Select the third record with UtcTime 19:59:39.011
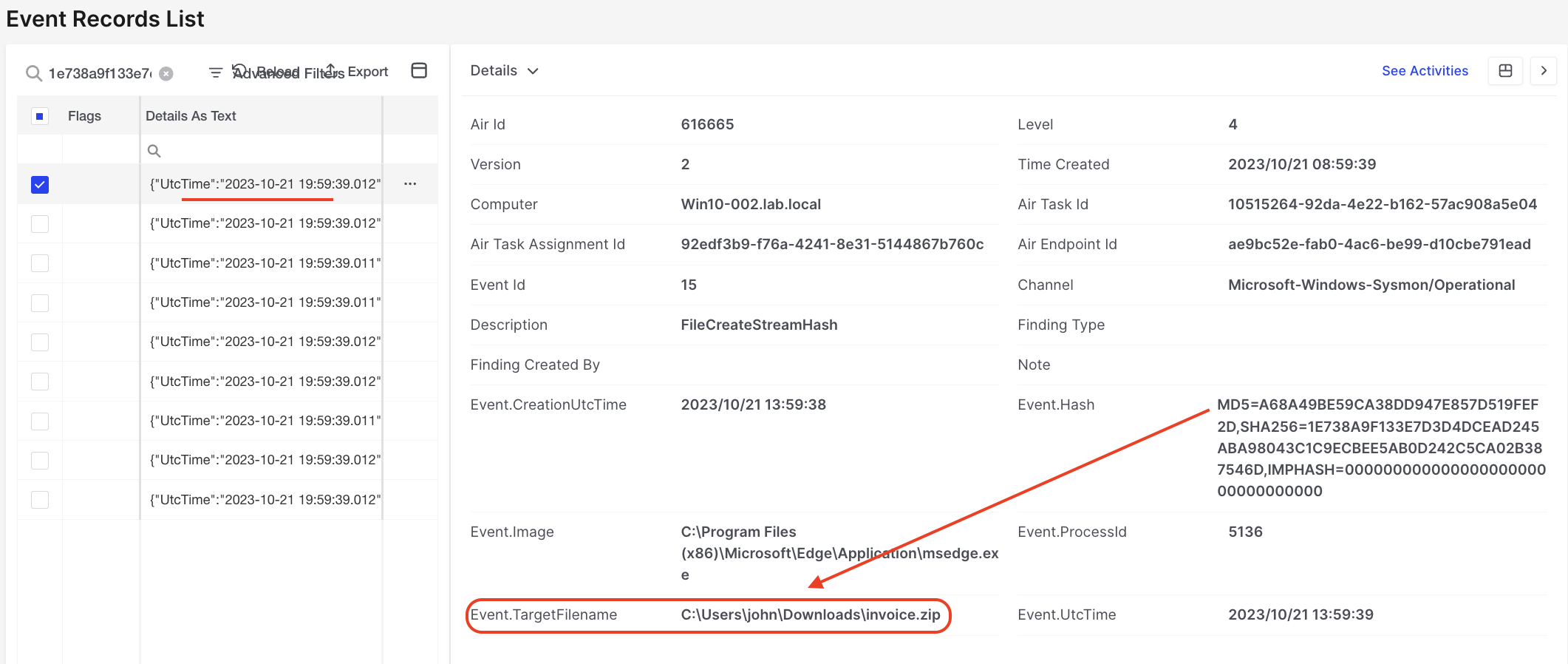Screen dimensions: 1568x664 (x=265, y=263)
